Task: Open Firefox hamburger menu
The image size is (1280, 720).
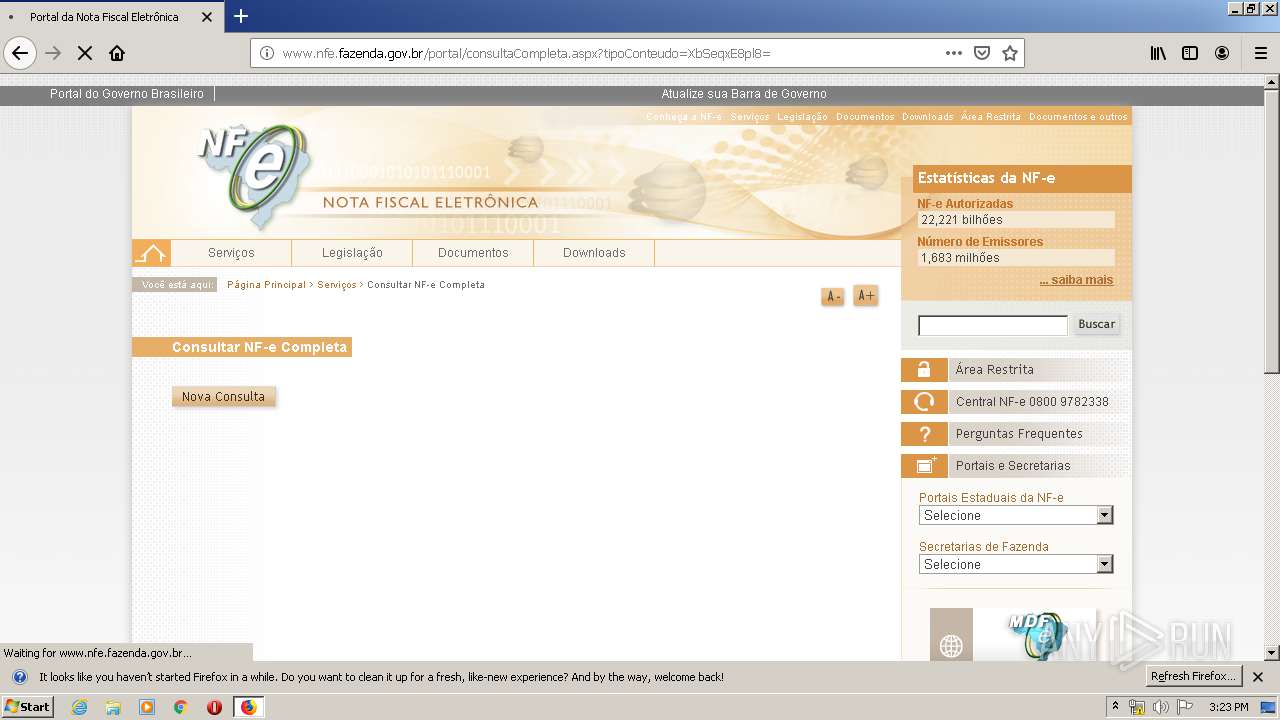Action: 1260,53
